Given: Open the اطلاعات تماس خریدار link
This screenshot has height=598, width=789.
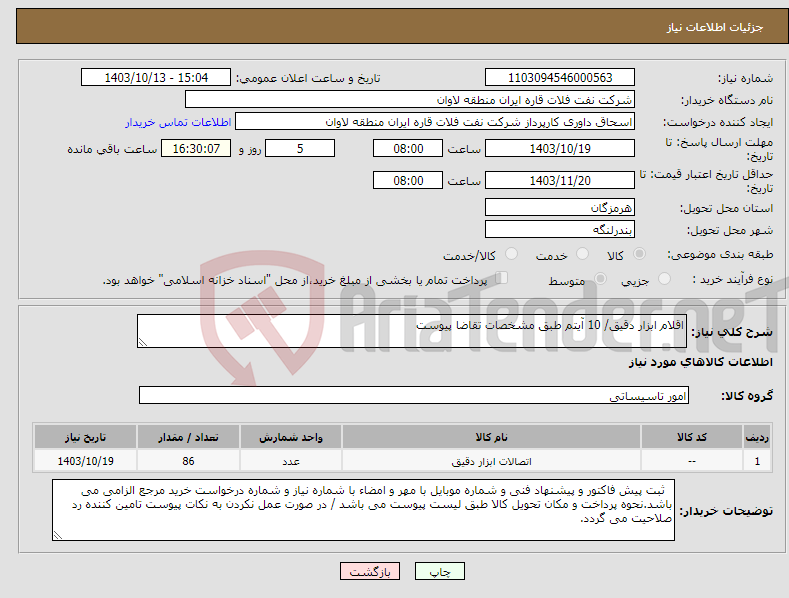Looking at the screenshot, I should [178, 122].
